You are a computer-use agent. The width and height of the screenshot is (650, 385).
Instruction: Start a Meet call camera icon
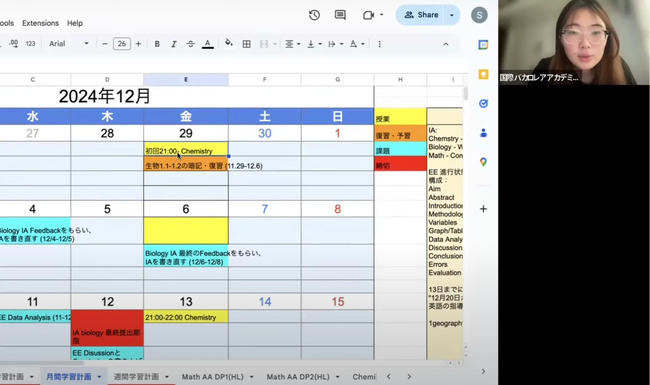tap(368, 15)
